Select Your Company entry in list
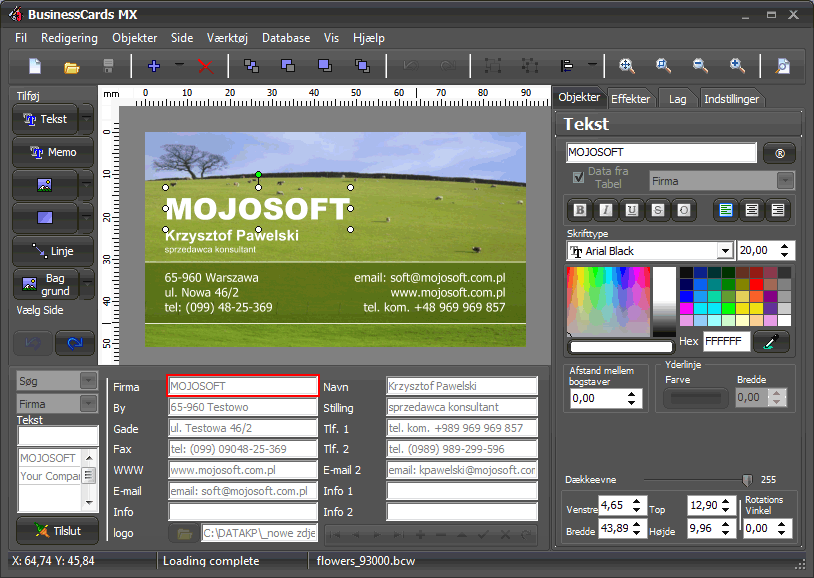This screenshot has height=578, width=814. [50, 476]
